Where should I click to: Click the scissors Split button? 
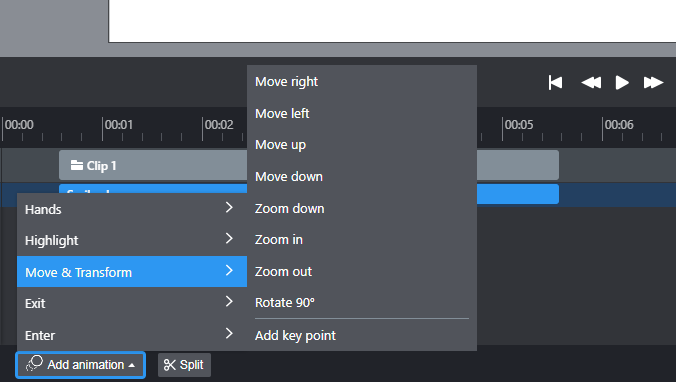click(184, 365)
